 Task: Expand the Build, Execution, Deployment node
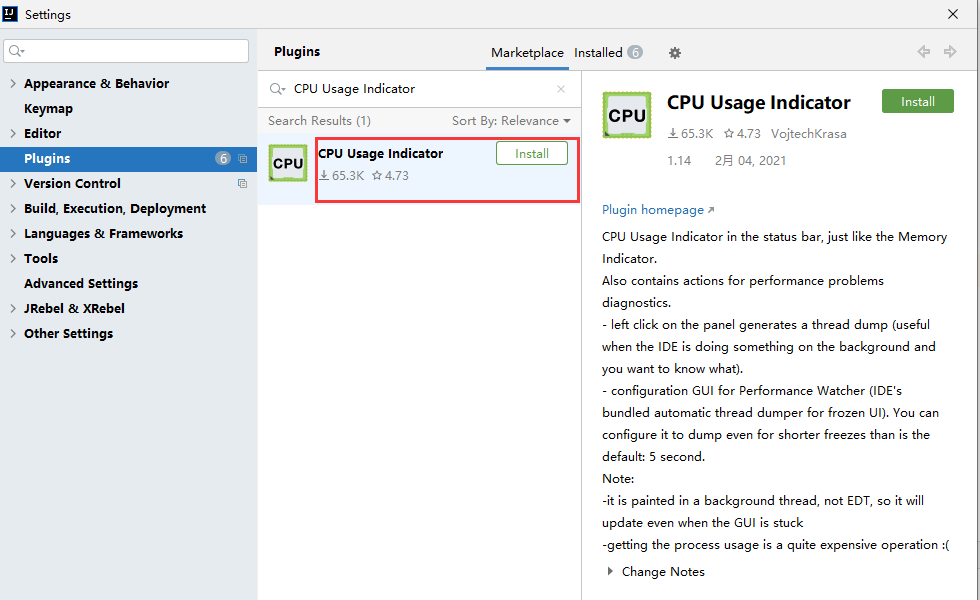pyautogui.click(x=12, y=208)
